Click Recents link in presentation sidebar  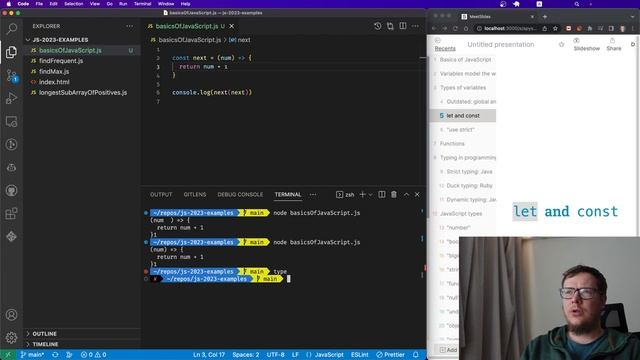point(445,48)
